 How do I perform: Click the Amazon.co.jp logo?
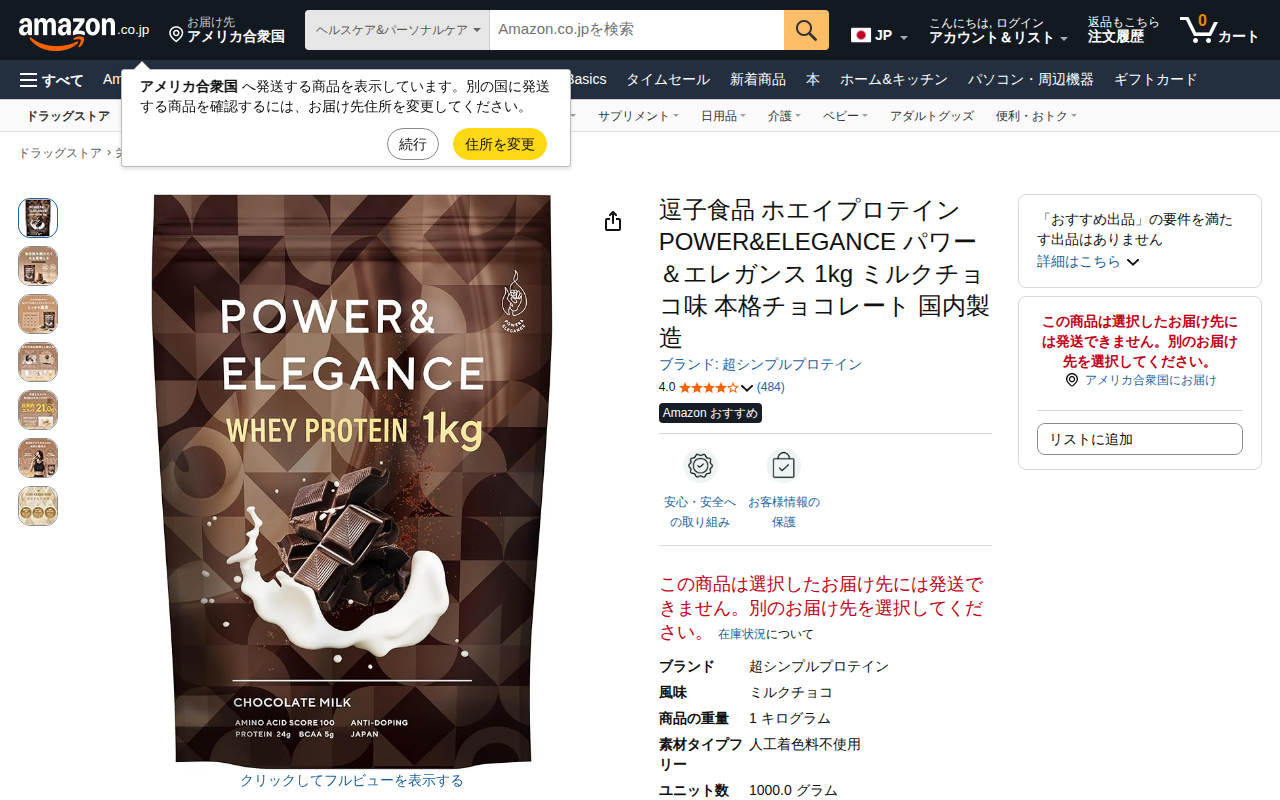click(x=84, y=31)
